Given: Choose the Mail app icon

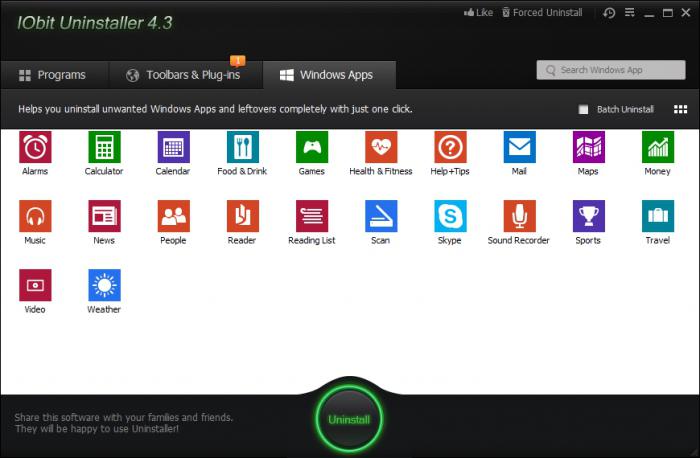Looking at the screenshot, I should (520, 147).
